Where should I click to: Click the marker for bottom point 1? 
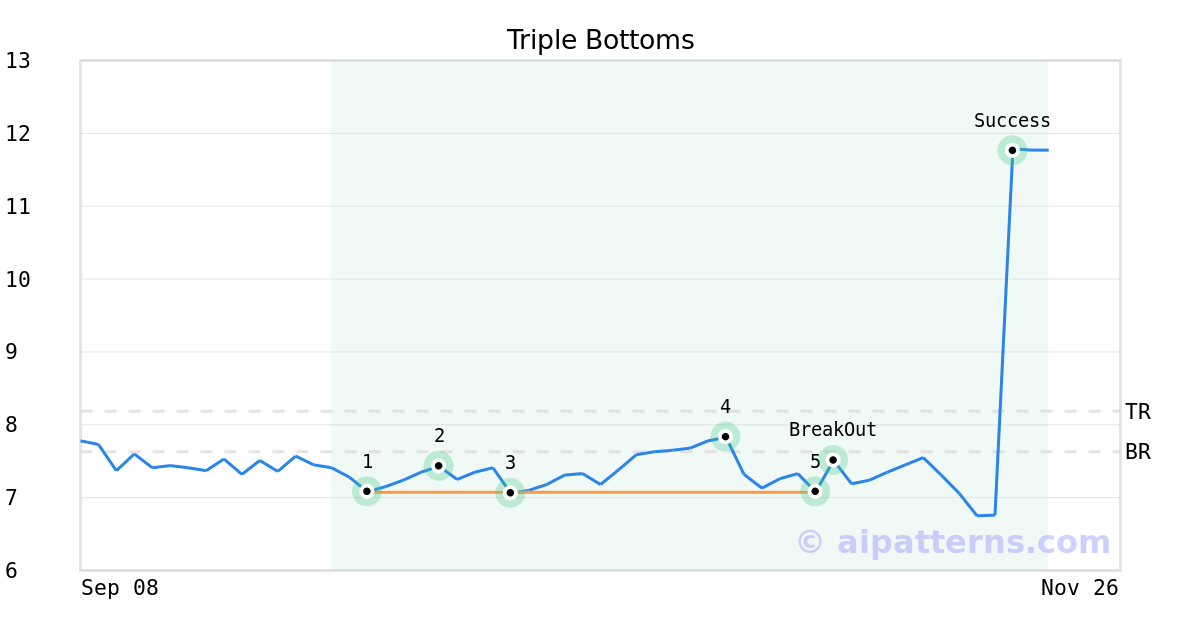[x=367, y=491]
